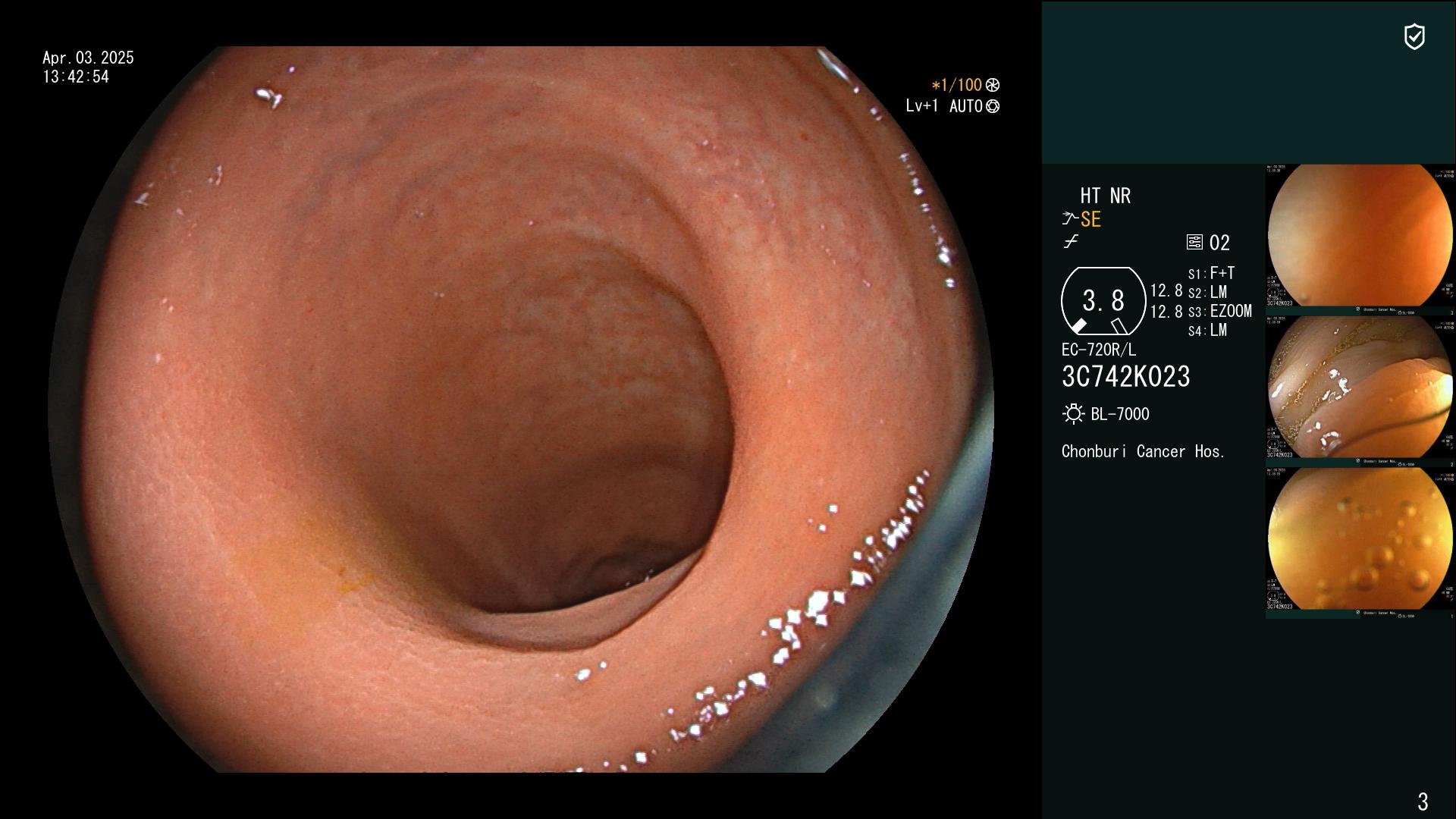
Task: Select the tone curve icon below SE
Action: [x=1071, y=242]
